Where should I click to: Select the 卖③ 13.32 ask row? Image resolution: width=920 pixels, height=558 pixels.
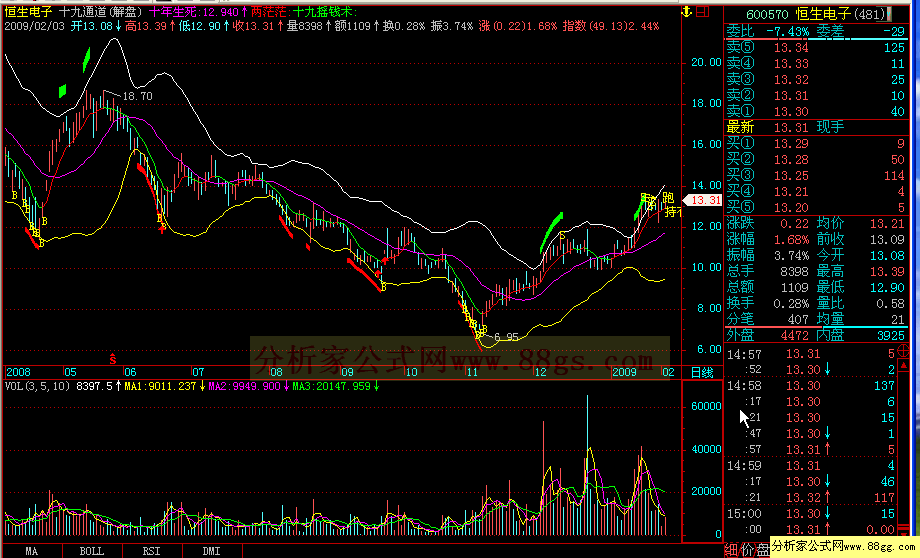coord(816,79)
